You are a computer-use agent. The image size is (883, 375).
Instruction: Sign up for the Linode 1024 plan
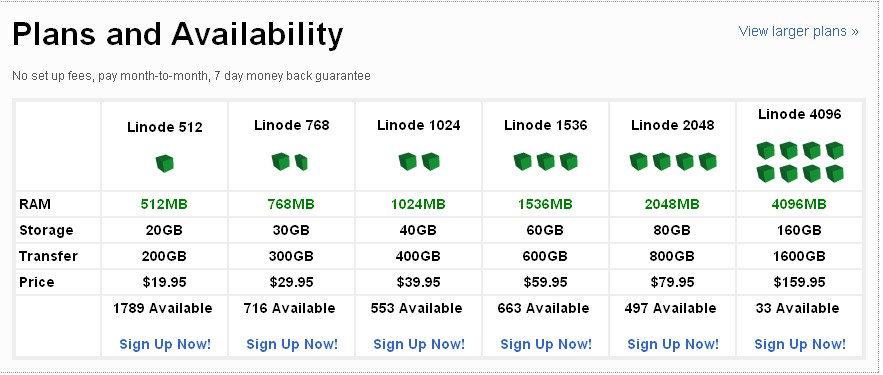pyautogui.click(x=419, y=344)
